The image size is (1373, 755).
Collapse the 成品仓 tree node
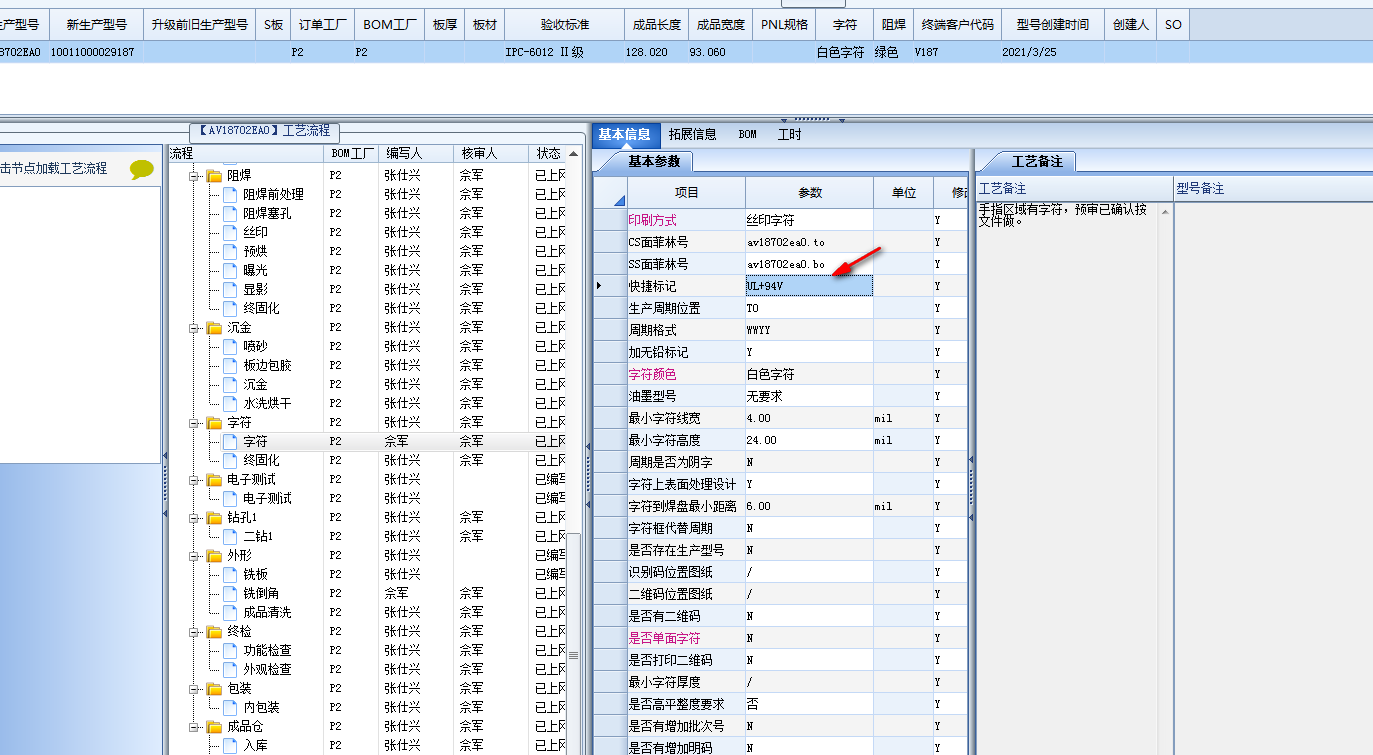194,726
